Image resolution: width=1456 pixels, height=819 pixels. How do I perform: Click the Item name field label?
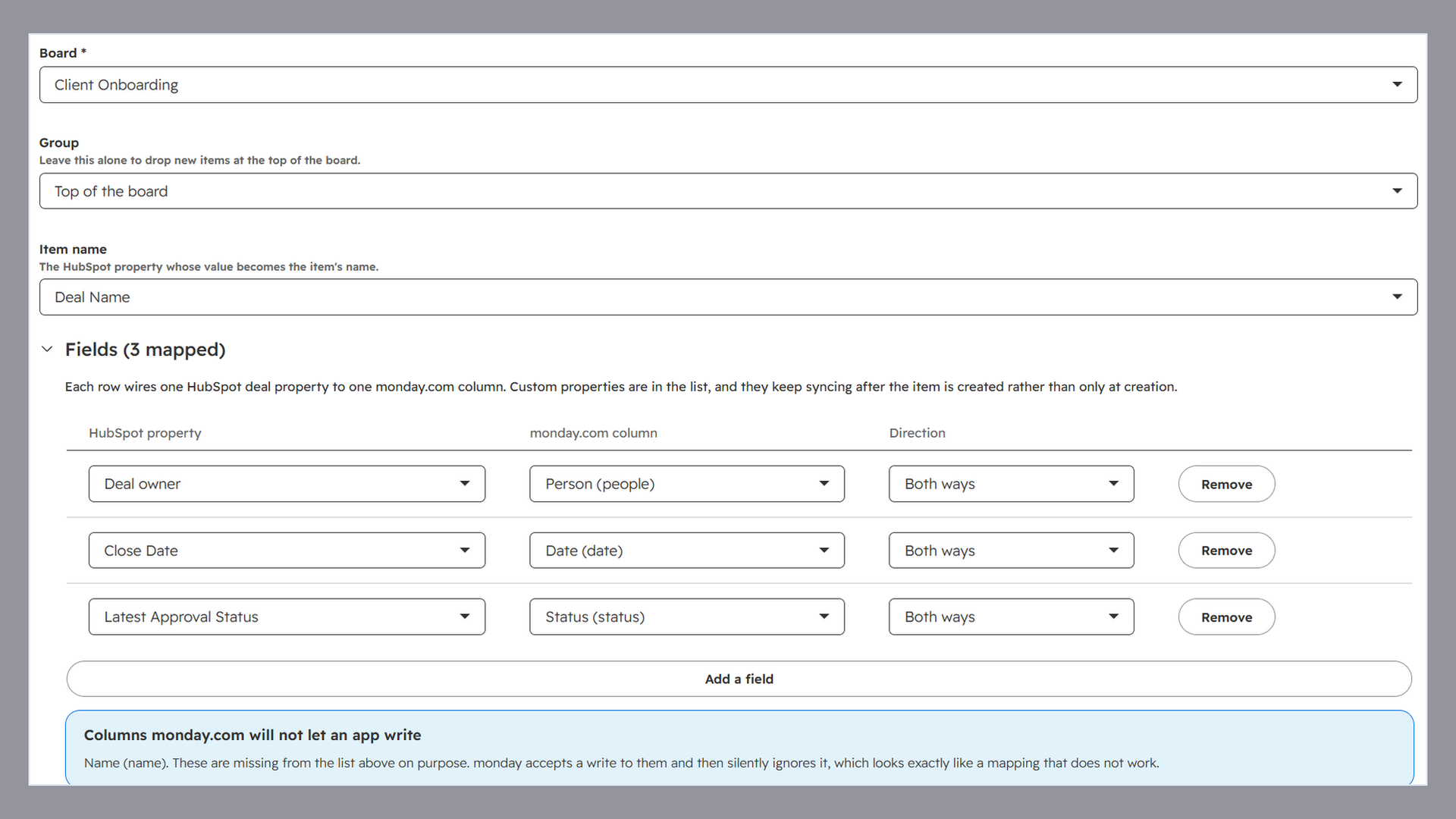(73, 249)
